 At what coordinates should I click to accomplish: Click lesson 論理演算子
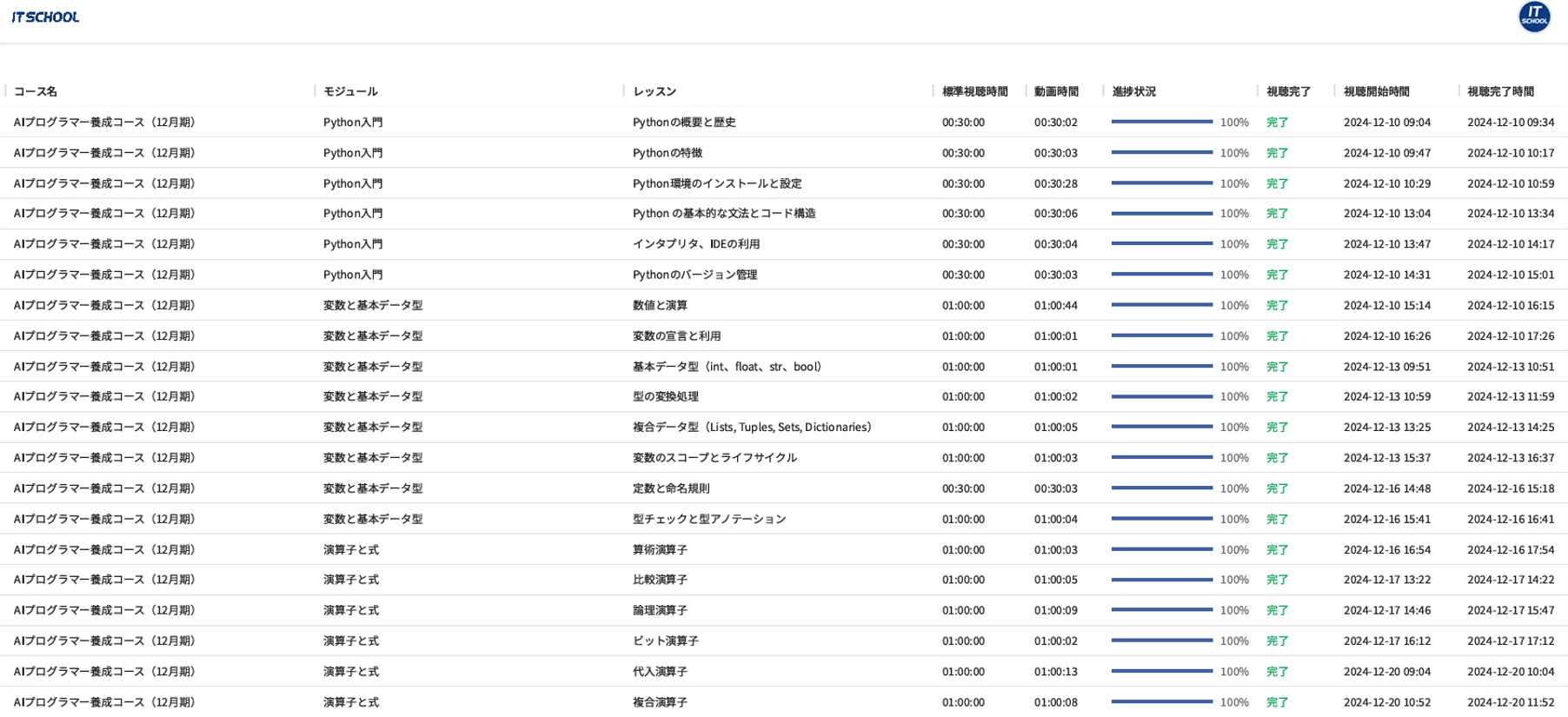(x=660, y=610)
